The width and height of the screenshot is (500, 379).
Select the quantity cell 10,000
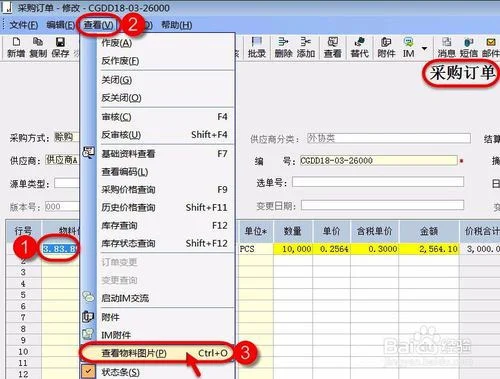click(x=293, y=249)
